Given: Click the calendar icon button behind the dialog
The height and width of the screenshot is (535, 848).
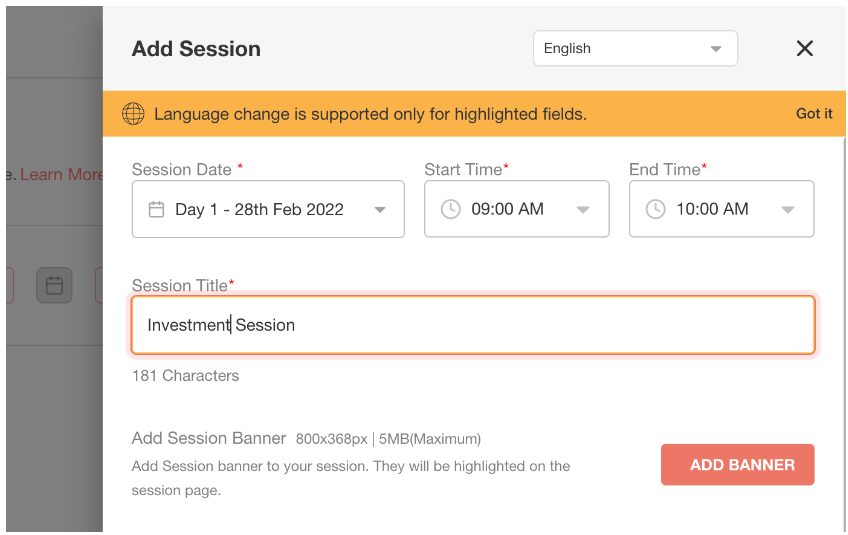Looking at the screenshot, I should click(x=54, y=285).
